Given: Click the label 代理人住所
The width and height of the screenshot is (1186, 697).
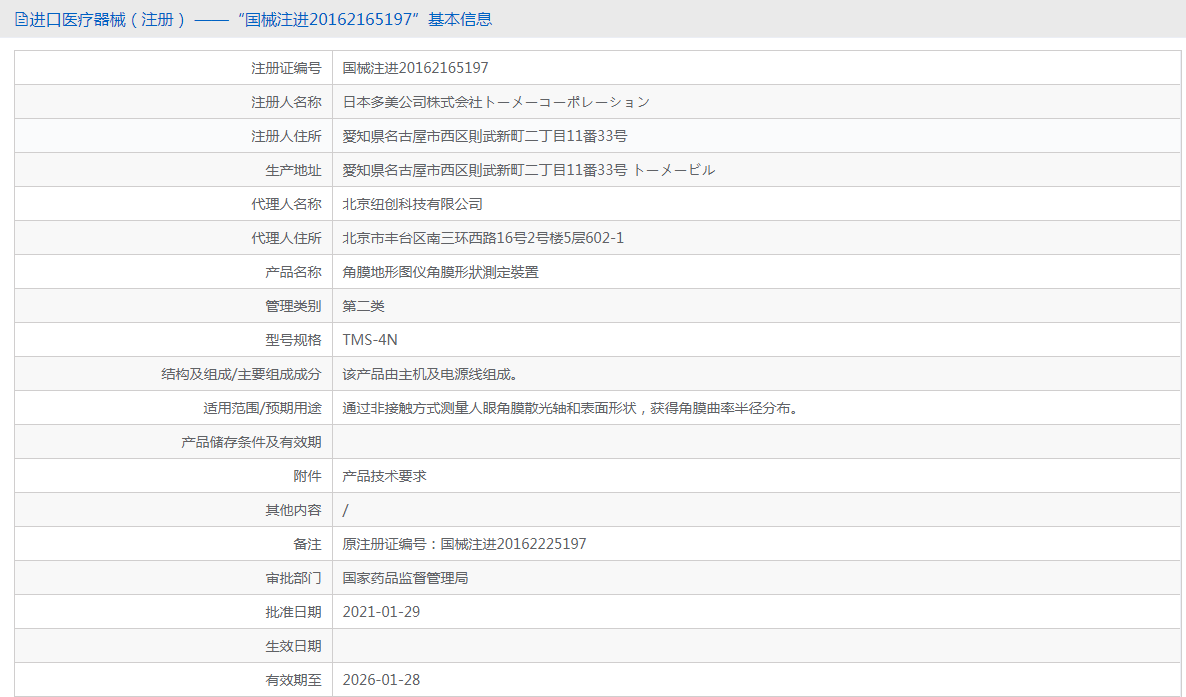Looking at the screenshot, I should click(286, 238).
